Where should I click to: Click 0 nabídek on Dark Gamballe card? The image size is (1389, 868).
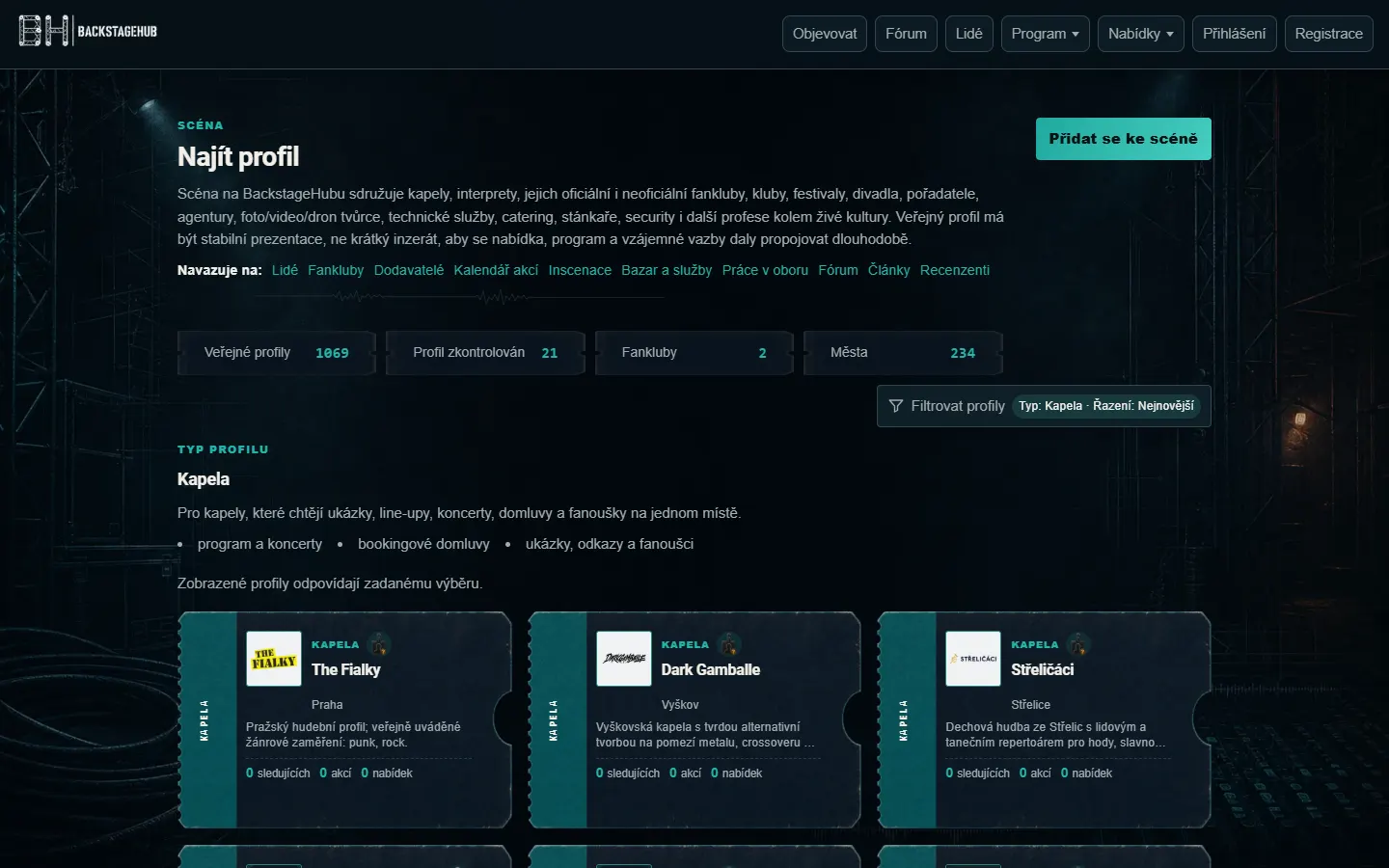coord(737,773)
